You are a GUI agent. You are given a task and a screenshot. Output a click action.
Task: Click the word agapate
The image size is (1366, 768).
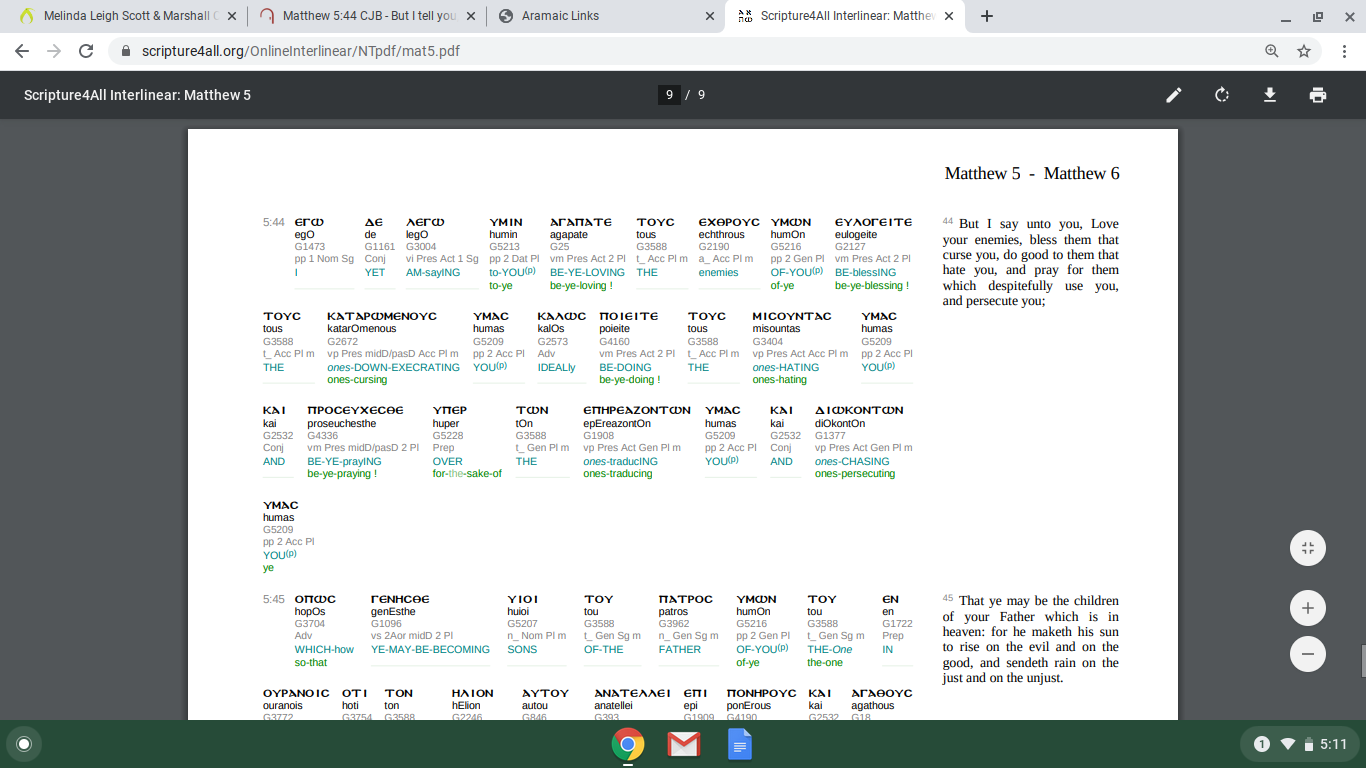[569, 234]
